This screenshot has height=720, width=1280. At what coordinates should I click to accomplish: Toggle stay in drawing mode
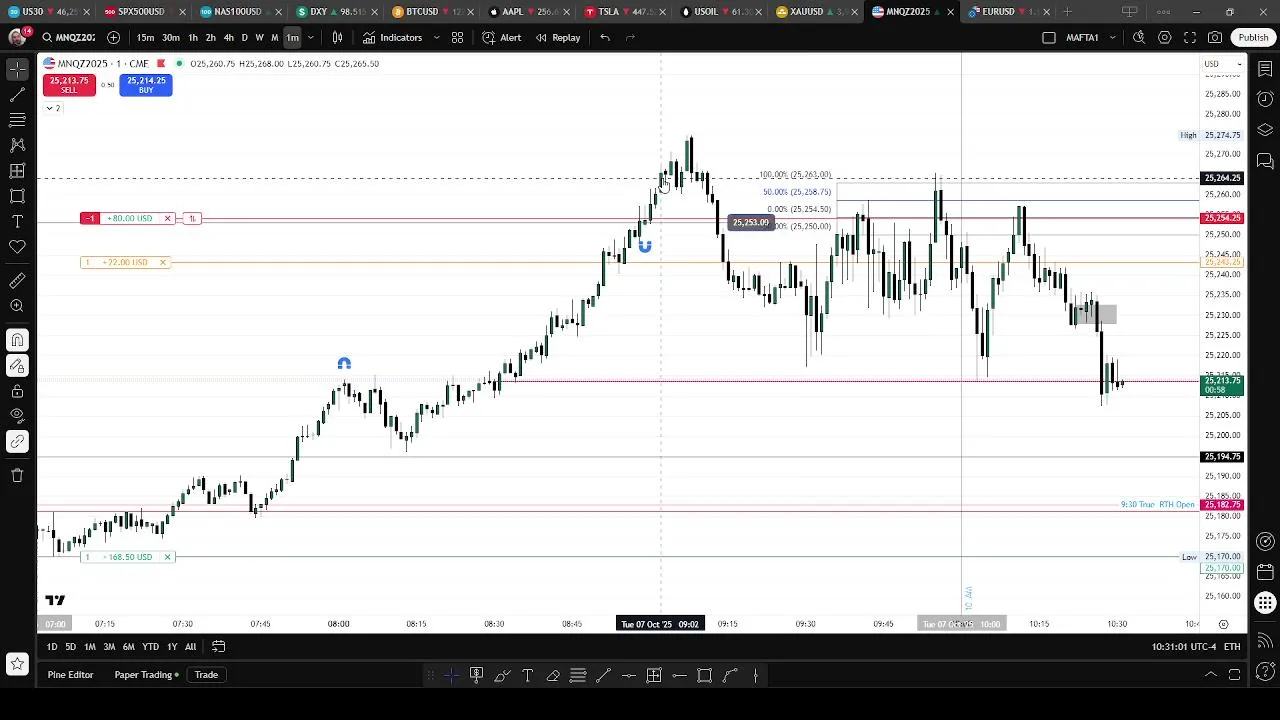tap(17, 366)
